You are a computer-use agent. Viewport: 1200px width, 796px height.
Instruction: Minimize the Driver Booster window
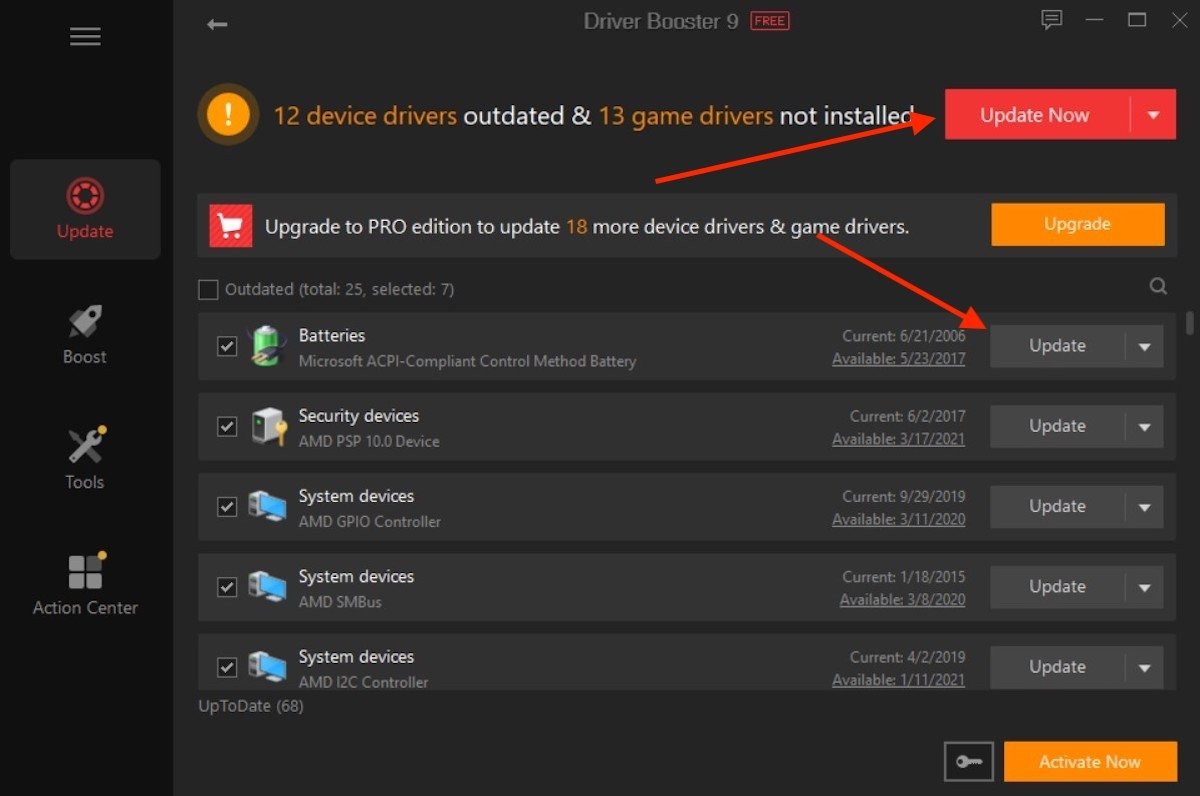point(1094,20)
